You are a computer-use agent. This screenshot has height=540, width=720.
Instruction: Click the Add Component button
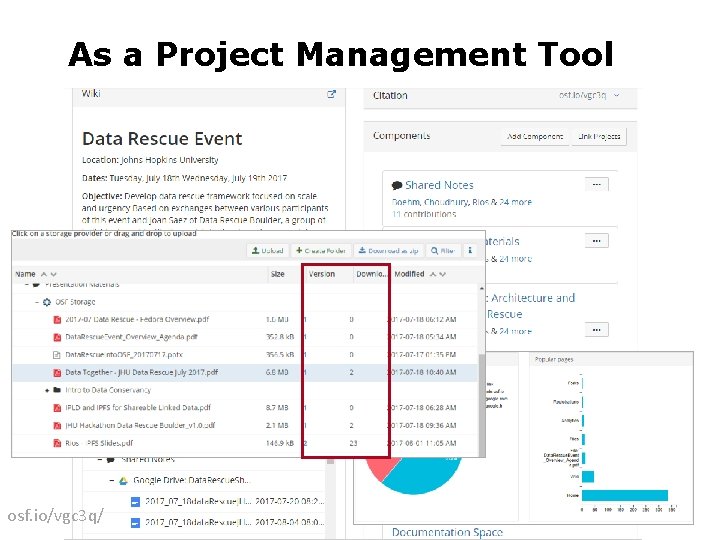[x=535, y=136]
